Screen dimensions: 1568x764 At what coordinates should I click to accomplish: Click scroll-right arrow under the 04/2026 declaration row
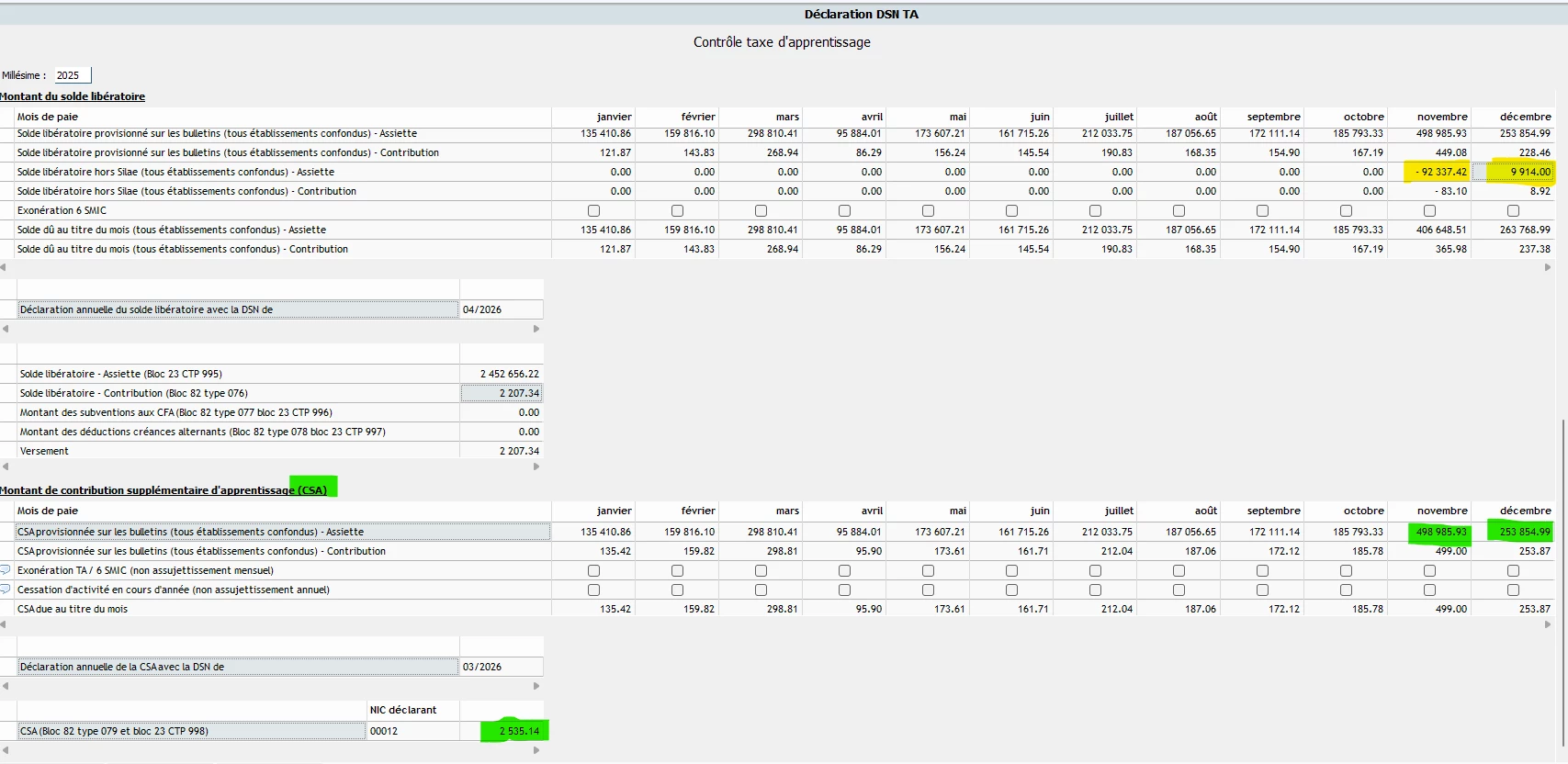[x=536, y=328]
